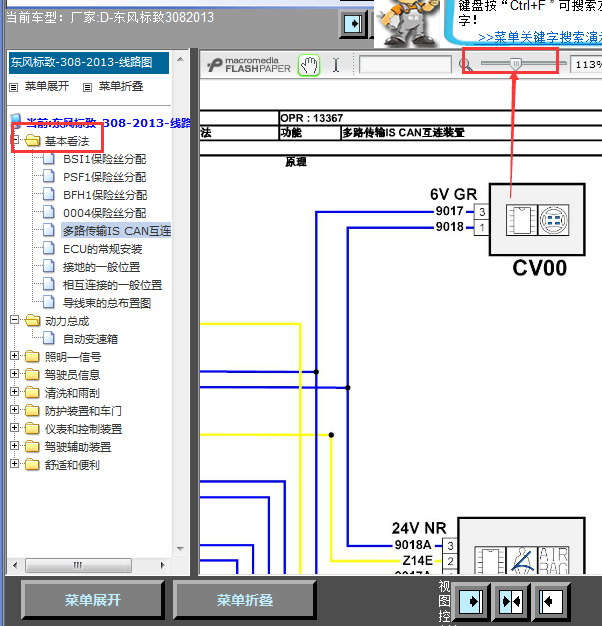The image size is (602, 626).
Task: Click the Z14E wire label
Action: point(418,561)
